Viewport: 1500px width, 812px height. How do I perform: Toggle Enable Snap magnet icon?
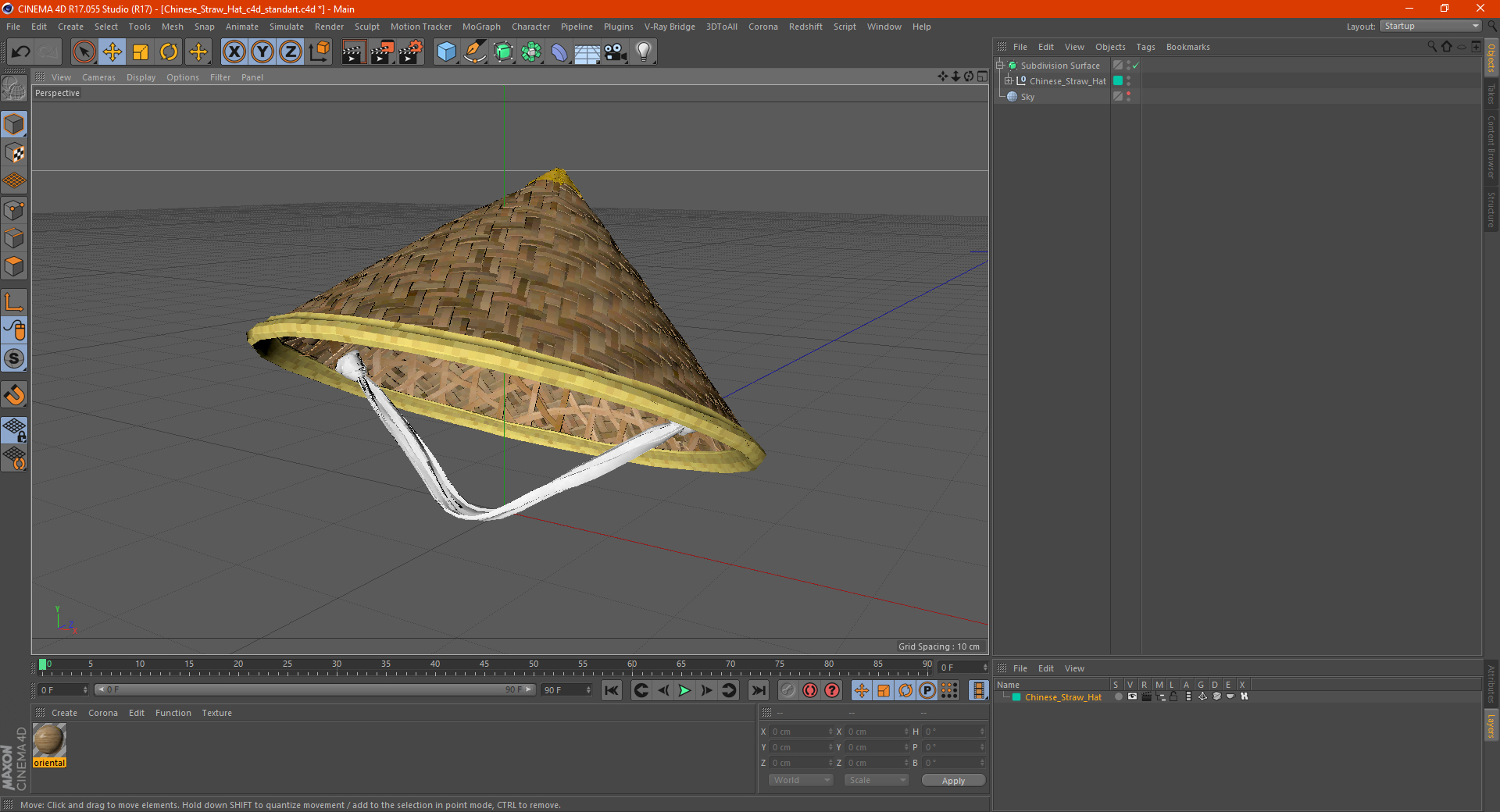(14, 395)
